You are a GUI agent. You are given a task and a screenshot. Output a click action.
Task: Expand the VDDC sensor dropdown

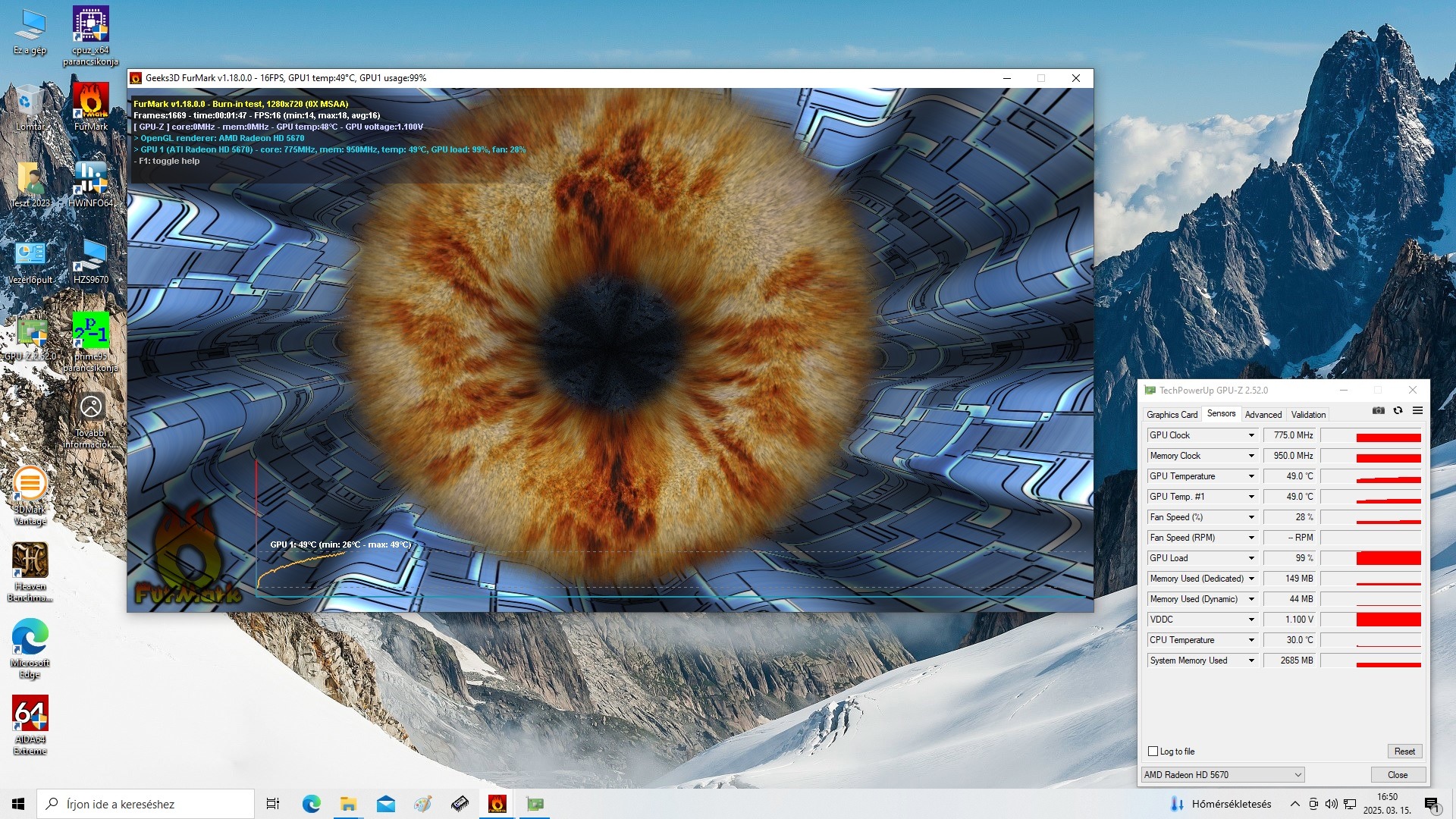(1251, 620)
